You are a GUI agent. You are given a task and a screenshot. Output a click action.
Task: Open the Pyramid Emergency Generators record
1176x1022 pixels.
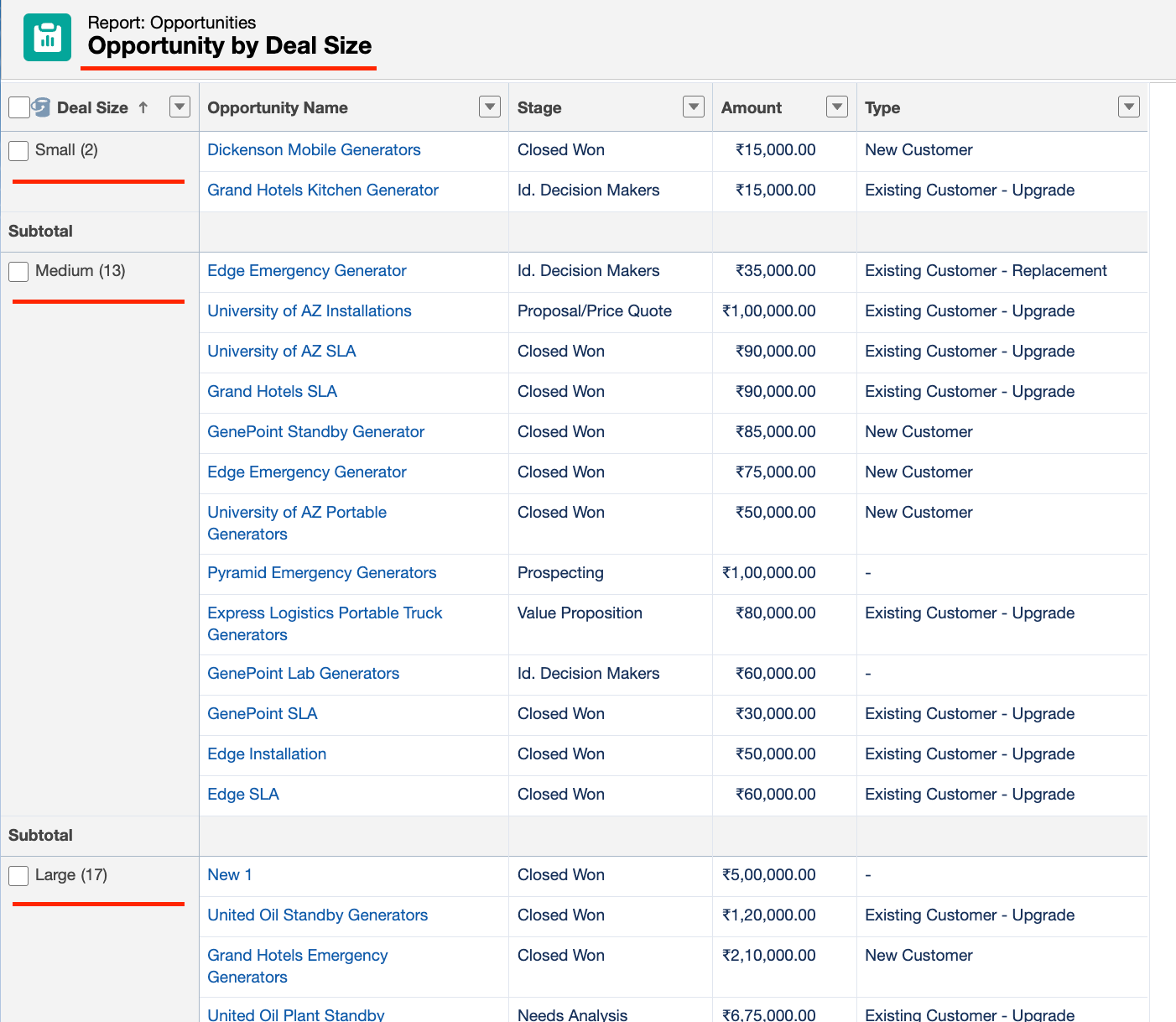(x=322, y=573)
